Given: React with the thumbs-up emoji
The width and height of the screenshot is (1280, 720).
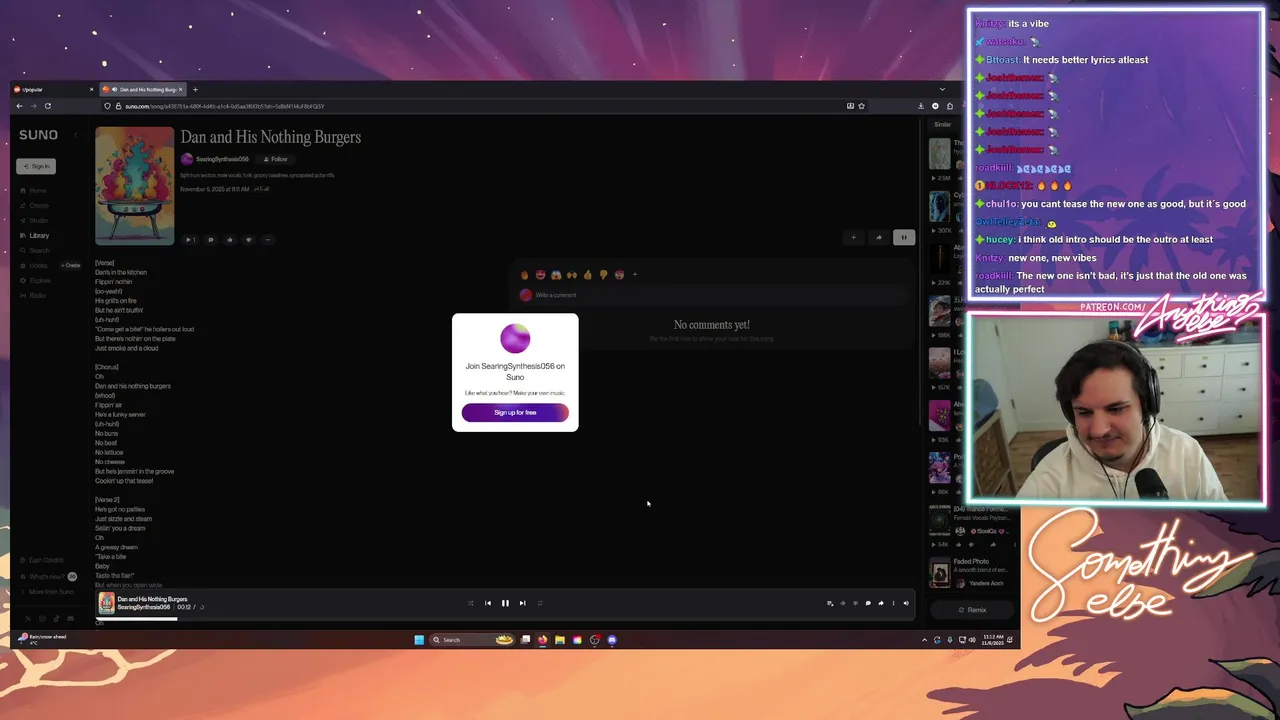Looking at the screenshot, I should coord(587,274).
